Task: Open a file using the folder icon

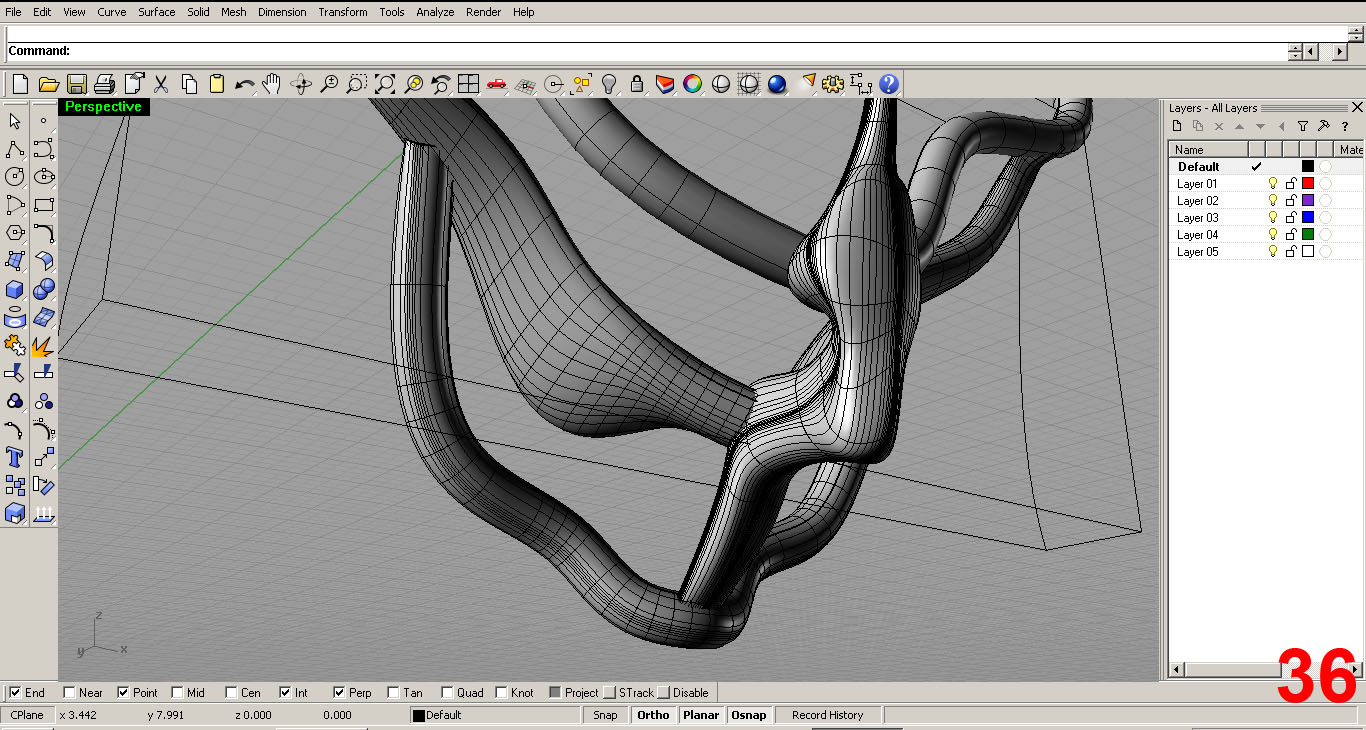Action: (x=48, y=84)
